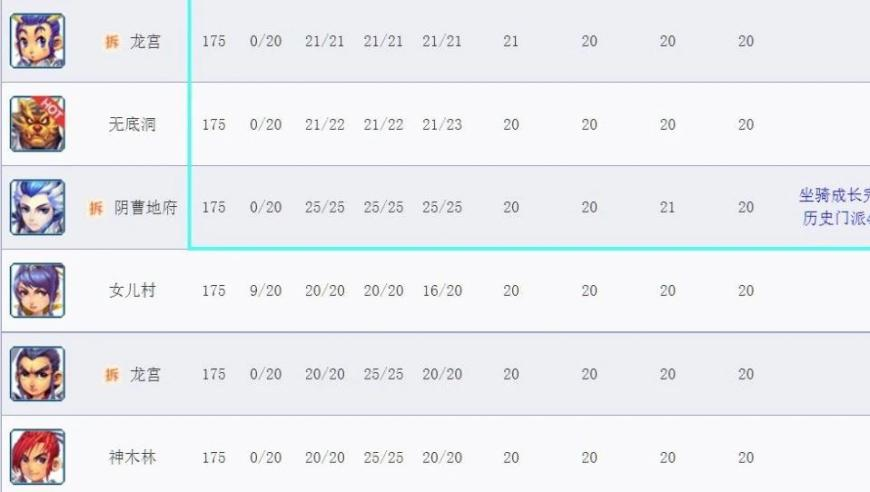Click the 9/20 value in 女儿村 row
Image resolution: width=870 pixels, height=492 pixels.
[266, 291]
